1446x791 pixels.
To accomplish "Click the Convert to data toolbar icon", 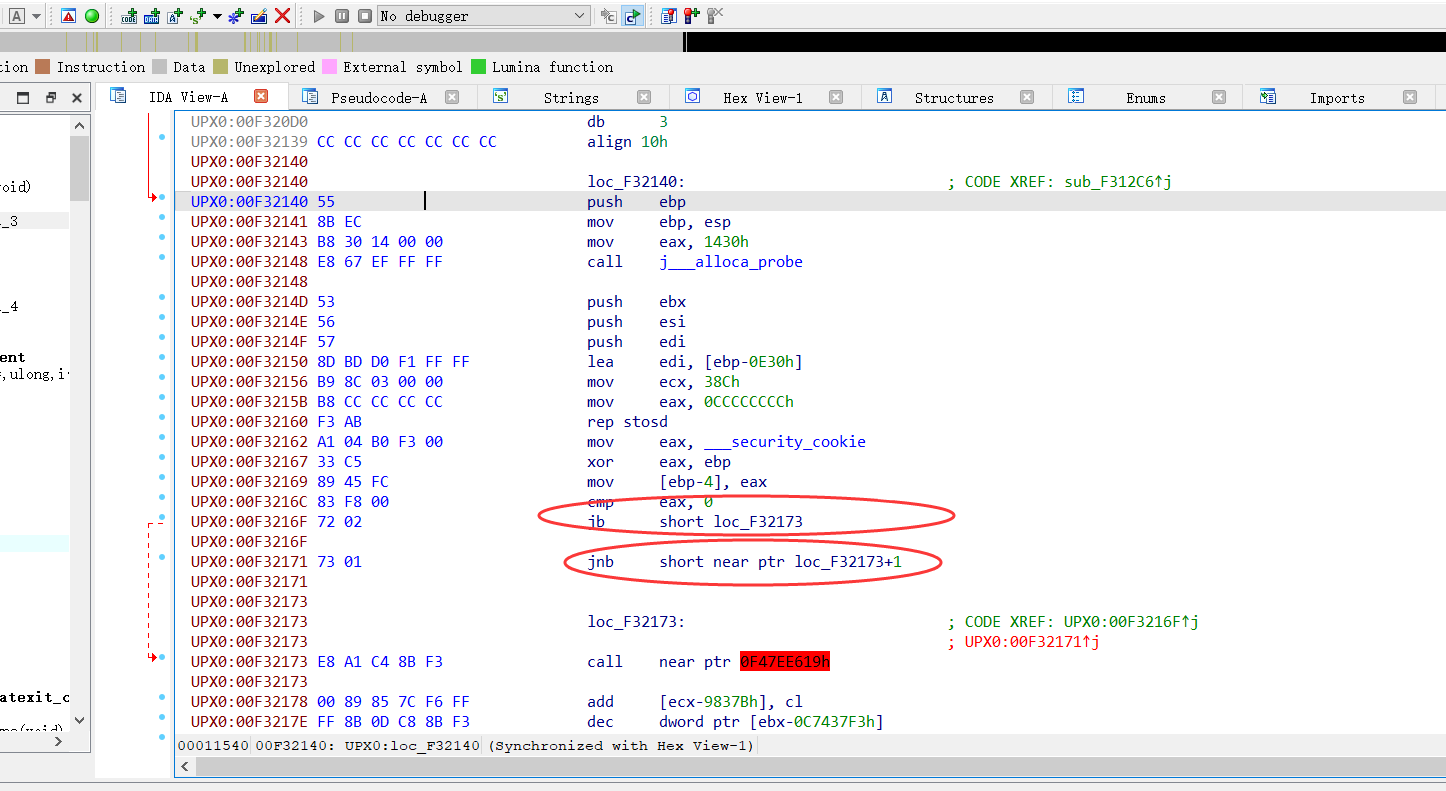I will point(153,16).
